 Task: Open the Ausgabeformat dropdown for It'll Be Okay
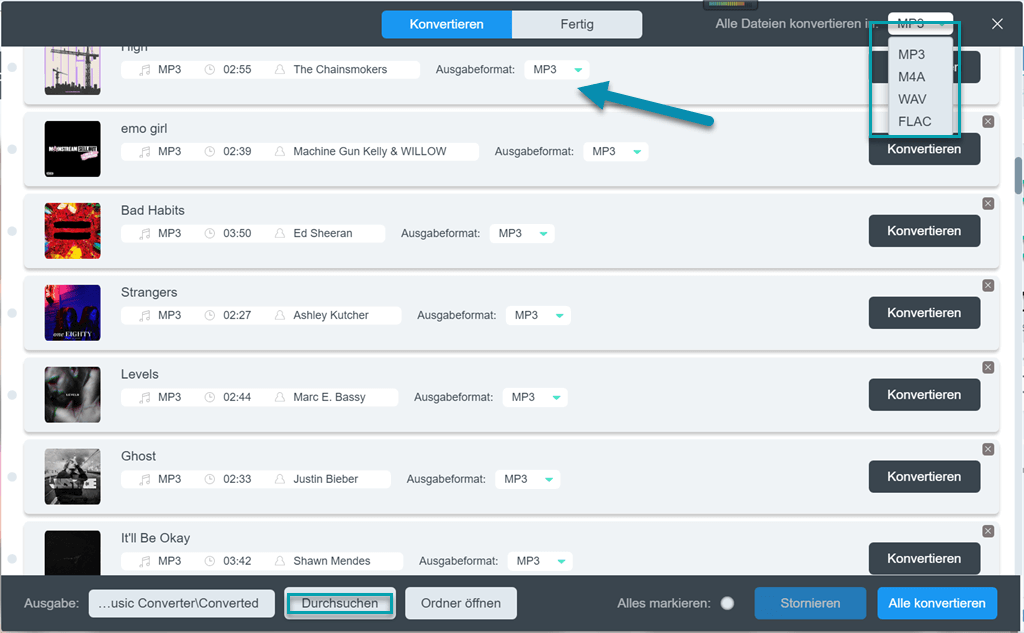(539, 561)
